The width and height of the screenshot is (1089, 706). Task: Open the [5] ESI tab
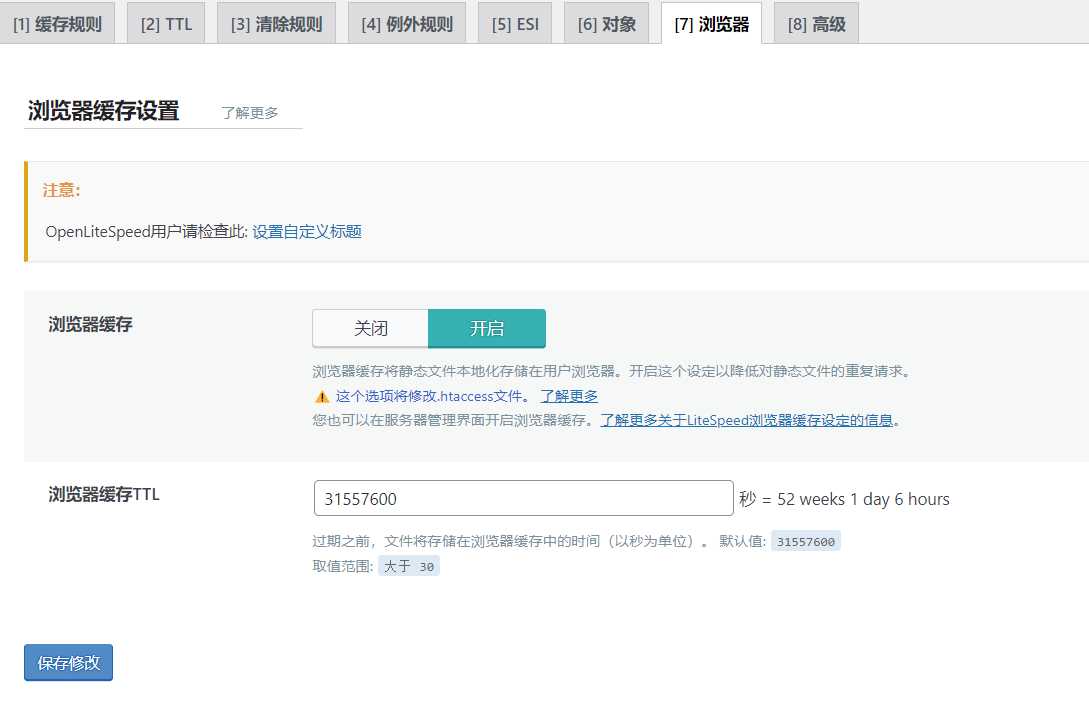(x=515, y=24)
